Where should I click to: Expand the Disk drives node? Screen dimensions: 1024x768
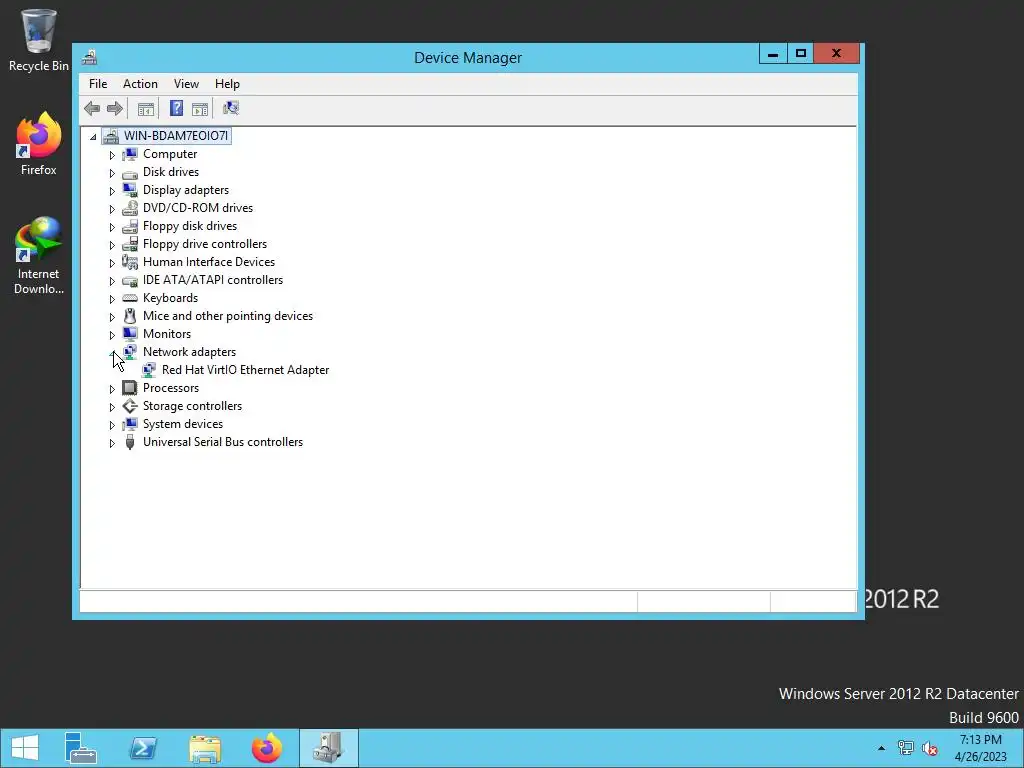(112, 173)
